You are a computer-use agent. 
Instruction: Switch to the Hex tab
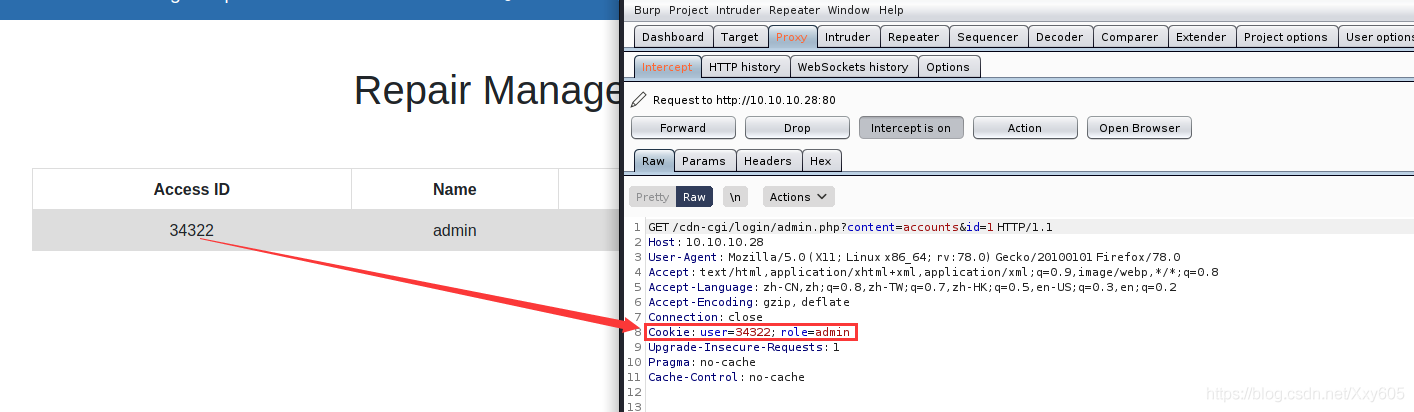click(821, 161)
